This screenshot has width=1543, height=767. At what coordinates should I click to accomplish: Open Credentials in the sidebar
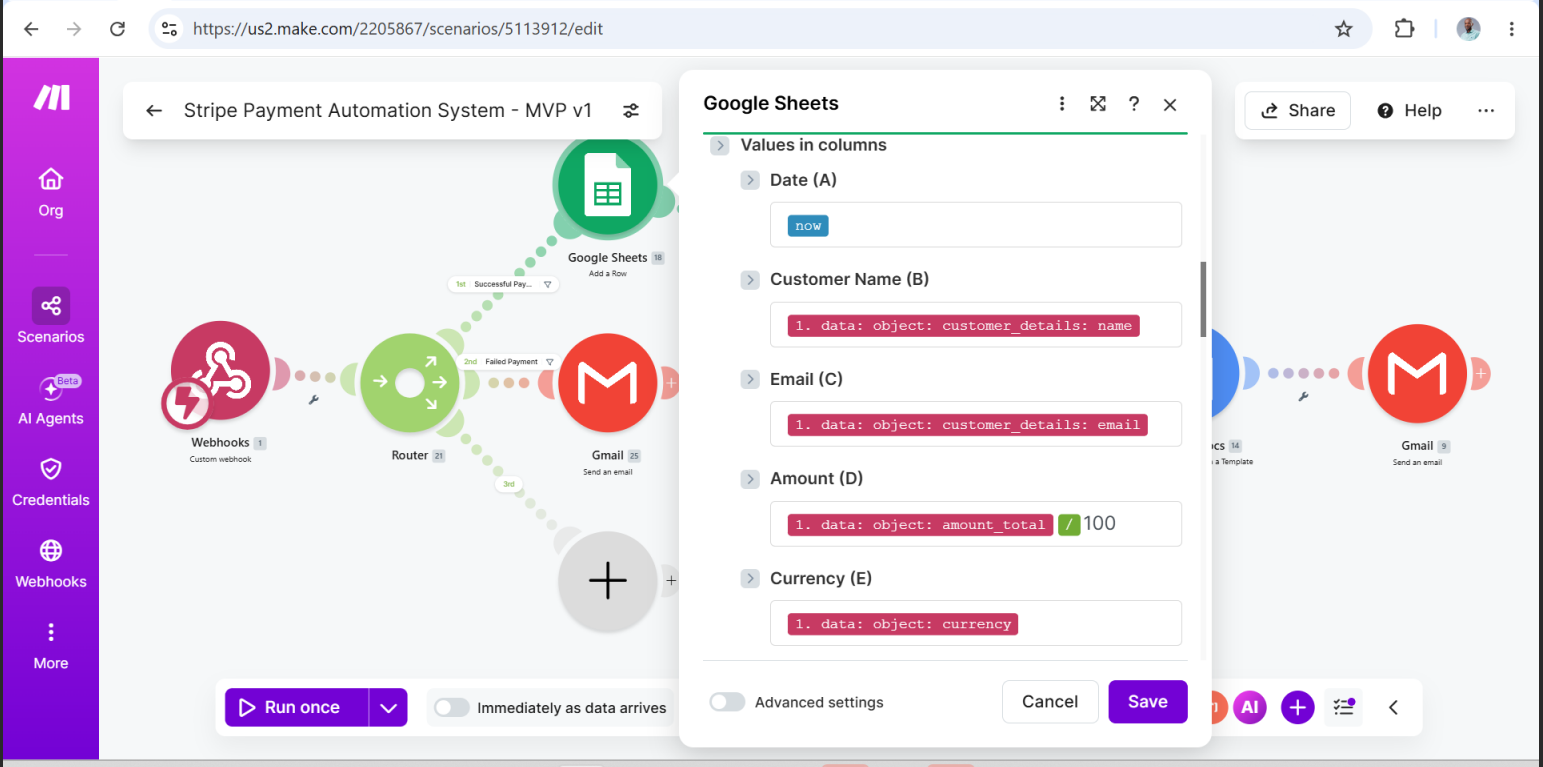[51, 481]
